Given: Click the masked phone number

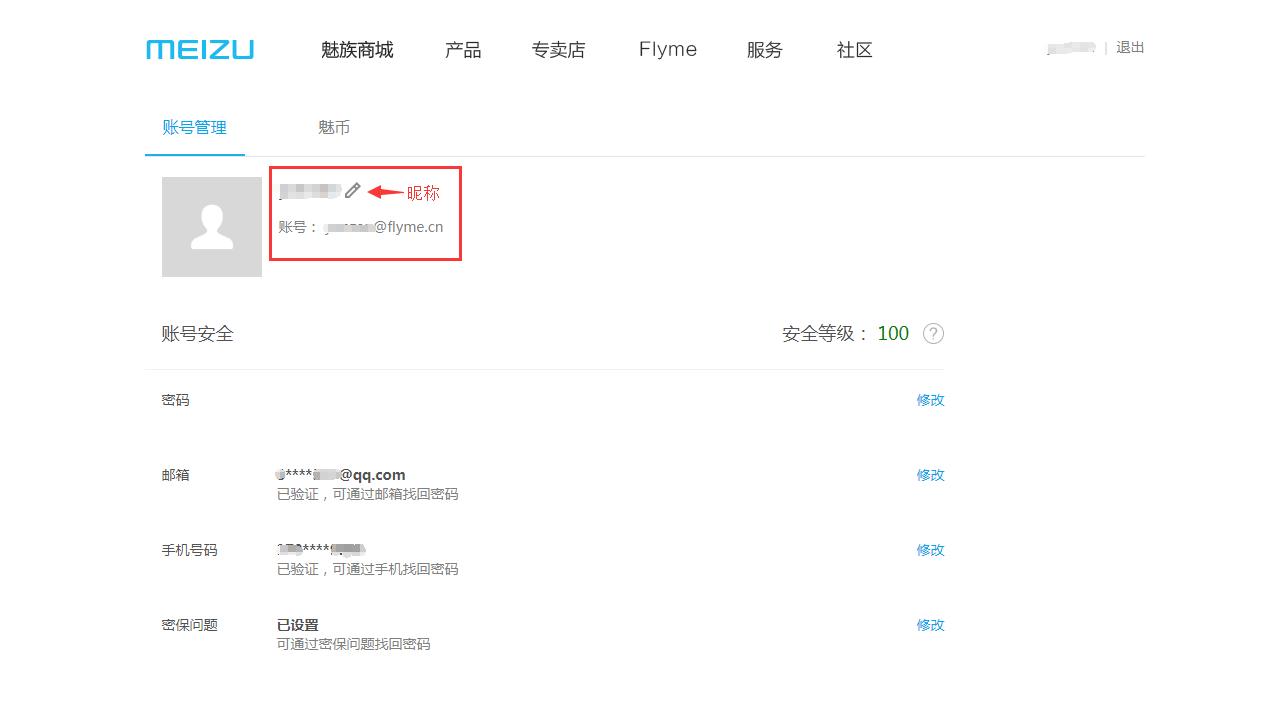Looking at the screenshot, I should (x=321, y=549).
